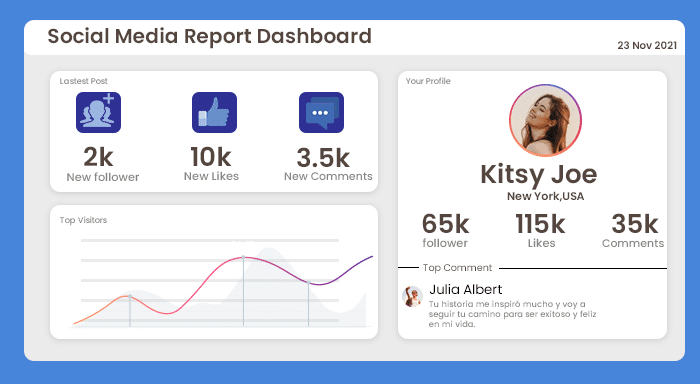700x384 pixels.
Task: Select the 65k follower total
Action: click(x=446, y=224)
